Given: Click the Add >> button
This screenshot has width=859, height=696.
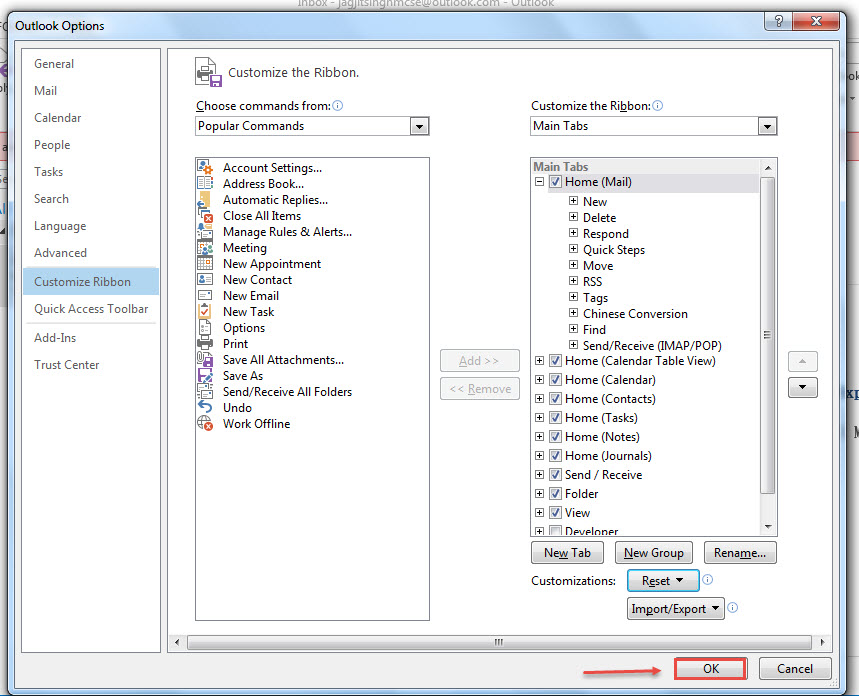Looking at the screenshot, I should pyautogui.click(x=479, y=361).
